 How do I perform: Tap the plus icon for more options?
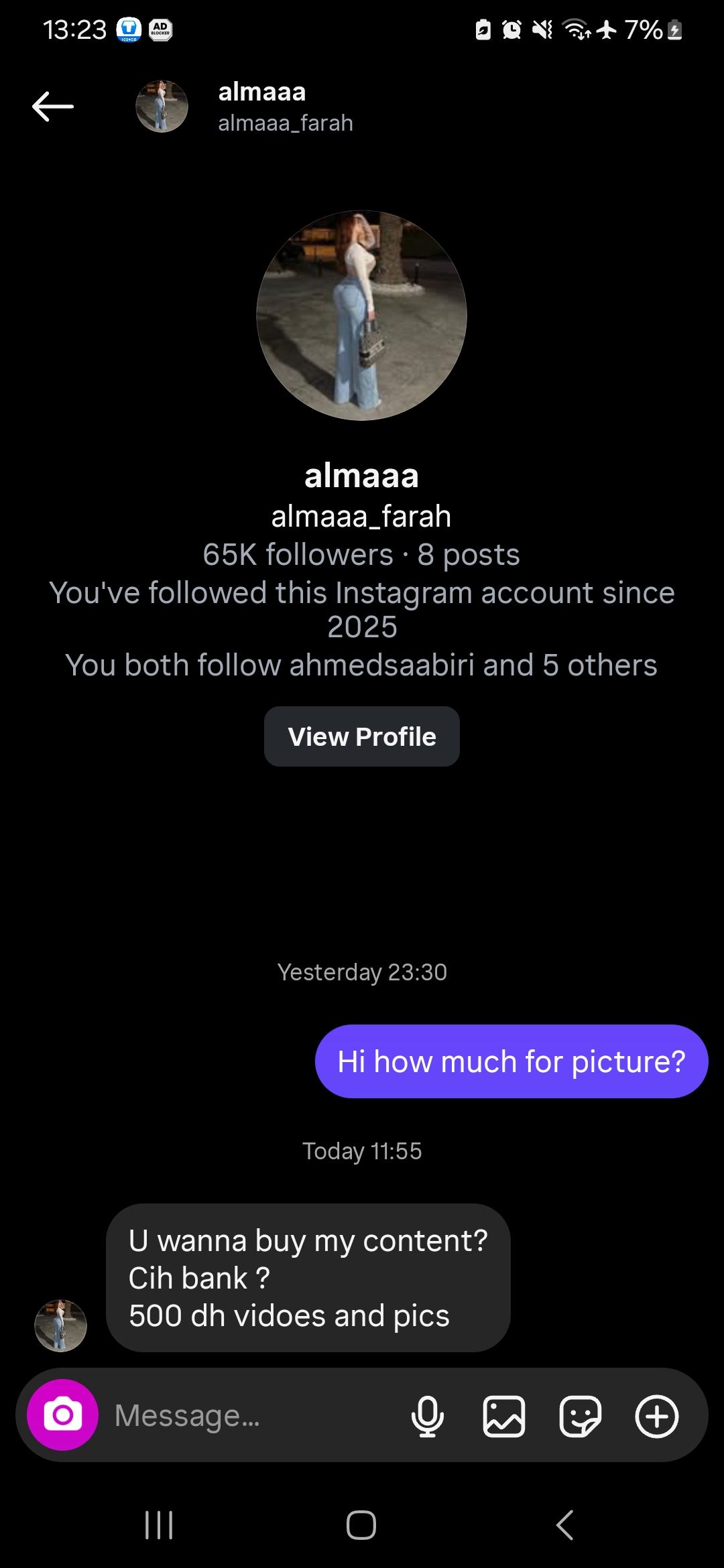click(657, 1416)
